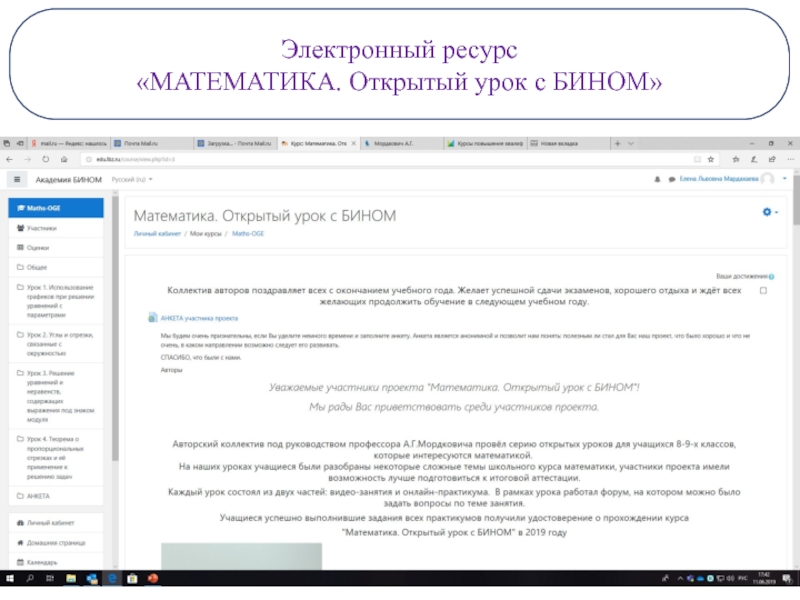Open Календарь in the sidebar
This screenshot has height=600, width=800.
[56, 562]
